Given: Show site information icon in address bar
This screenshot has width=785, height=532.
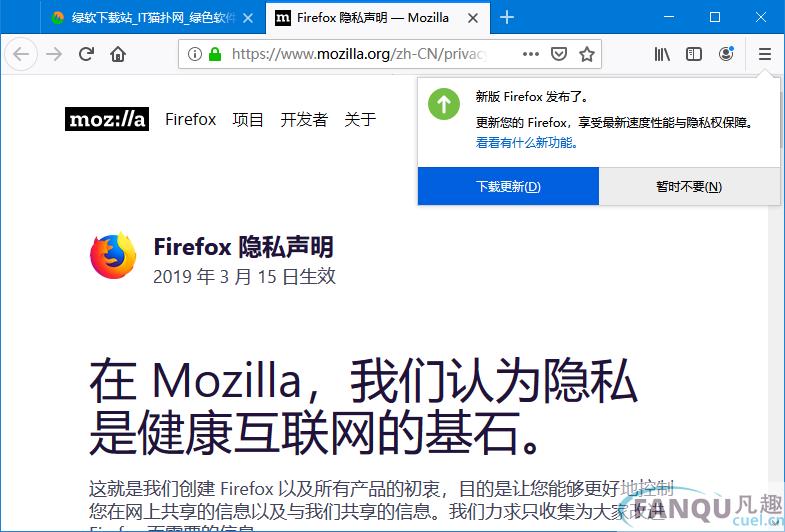Looking at the screenshot, I should (x=194, y=54).
